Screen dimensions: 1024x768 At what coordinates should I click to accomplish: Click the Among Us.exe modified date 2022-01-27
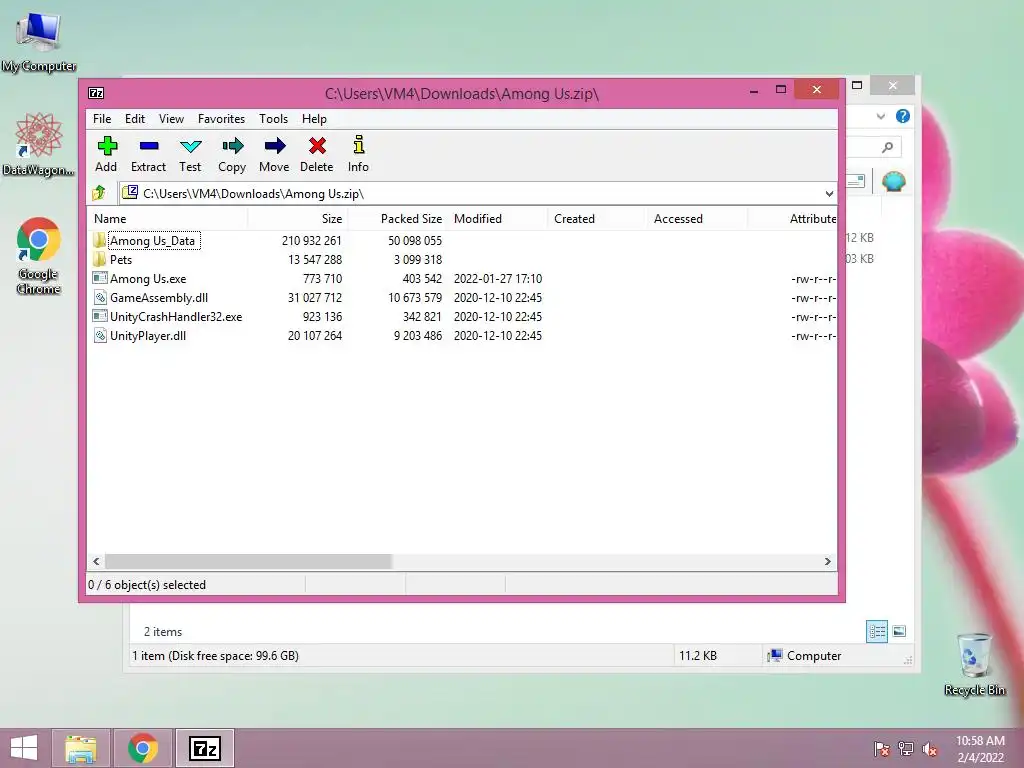coord(498,278)
